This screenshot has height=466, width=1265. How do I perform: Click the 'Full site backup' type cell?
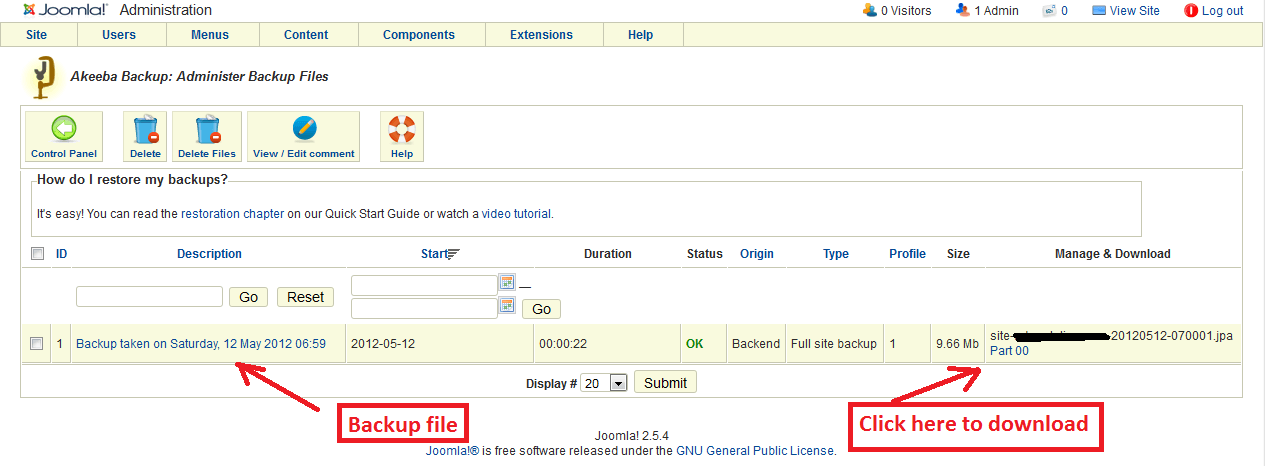pyautogui.click(x=834, y=344)
